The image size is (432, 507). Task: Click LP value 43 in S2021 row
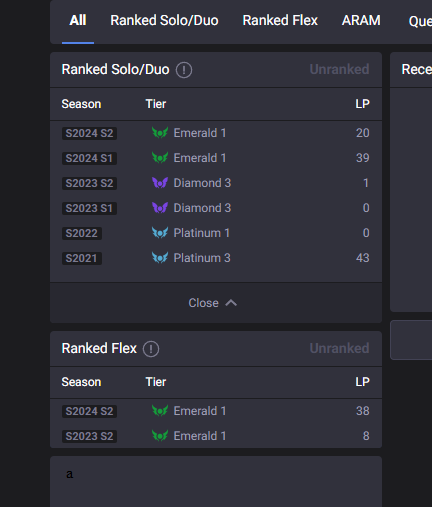point(362,258)
